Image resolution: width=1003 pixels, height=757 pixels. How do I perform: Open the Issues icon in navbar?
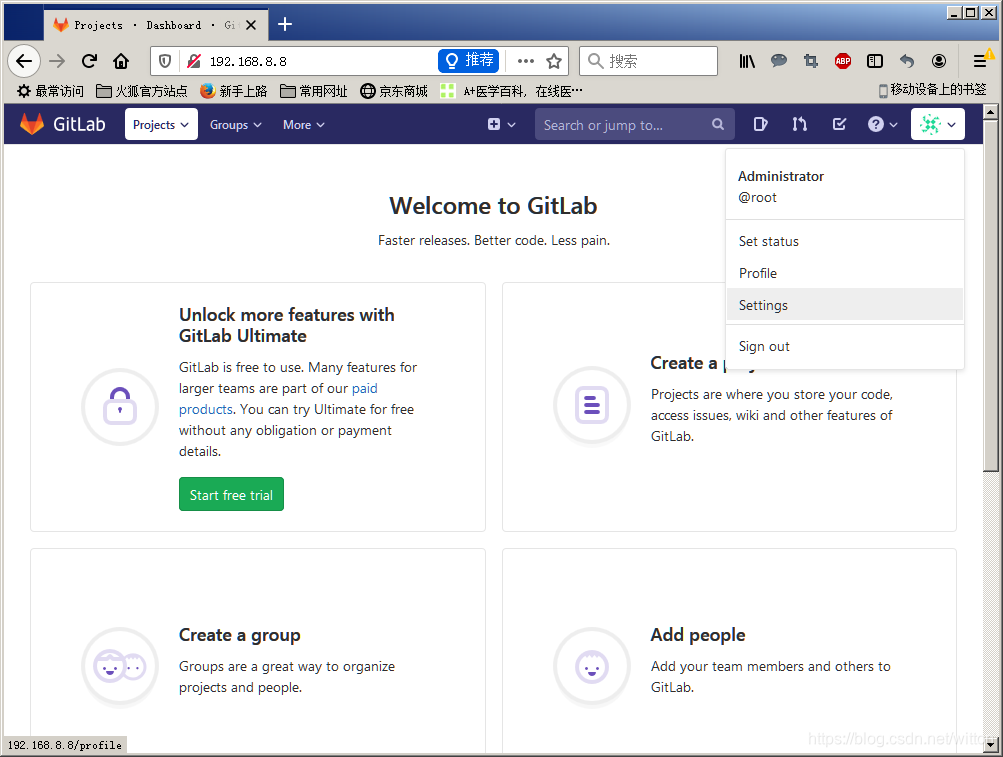point(760,124)
